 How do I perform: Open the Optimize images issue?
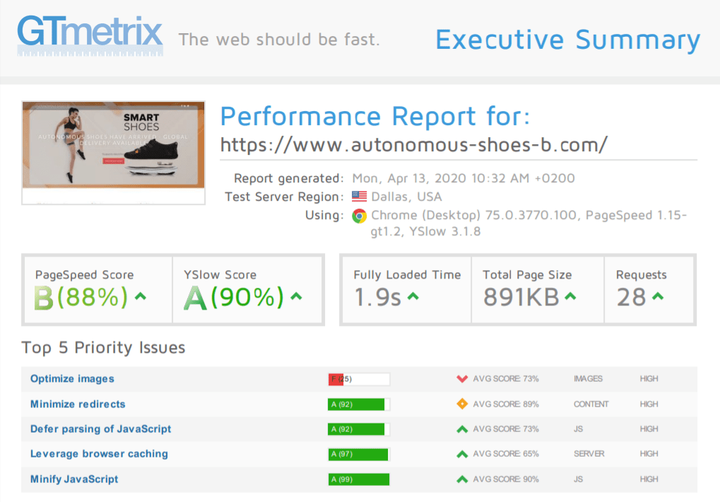click(72, 379)
